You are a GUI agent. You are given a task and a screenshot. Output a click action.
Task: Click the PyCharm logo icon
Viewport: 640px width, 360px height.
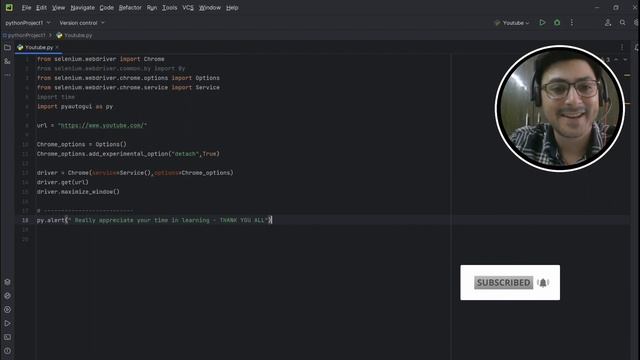(9, 7)
